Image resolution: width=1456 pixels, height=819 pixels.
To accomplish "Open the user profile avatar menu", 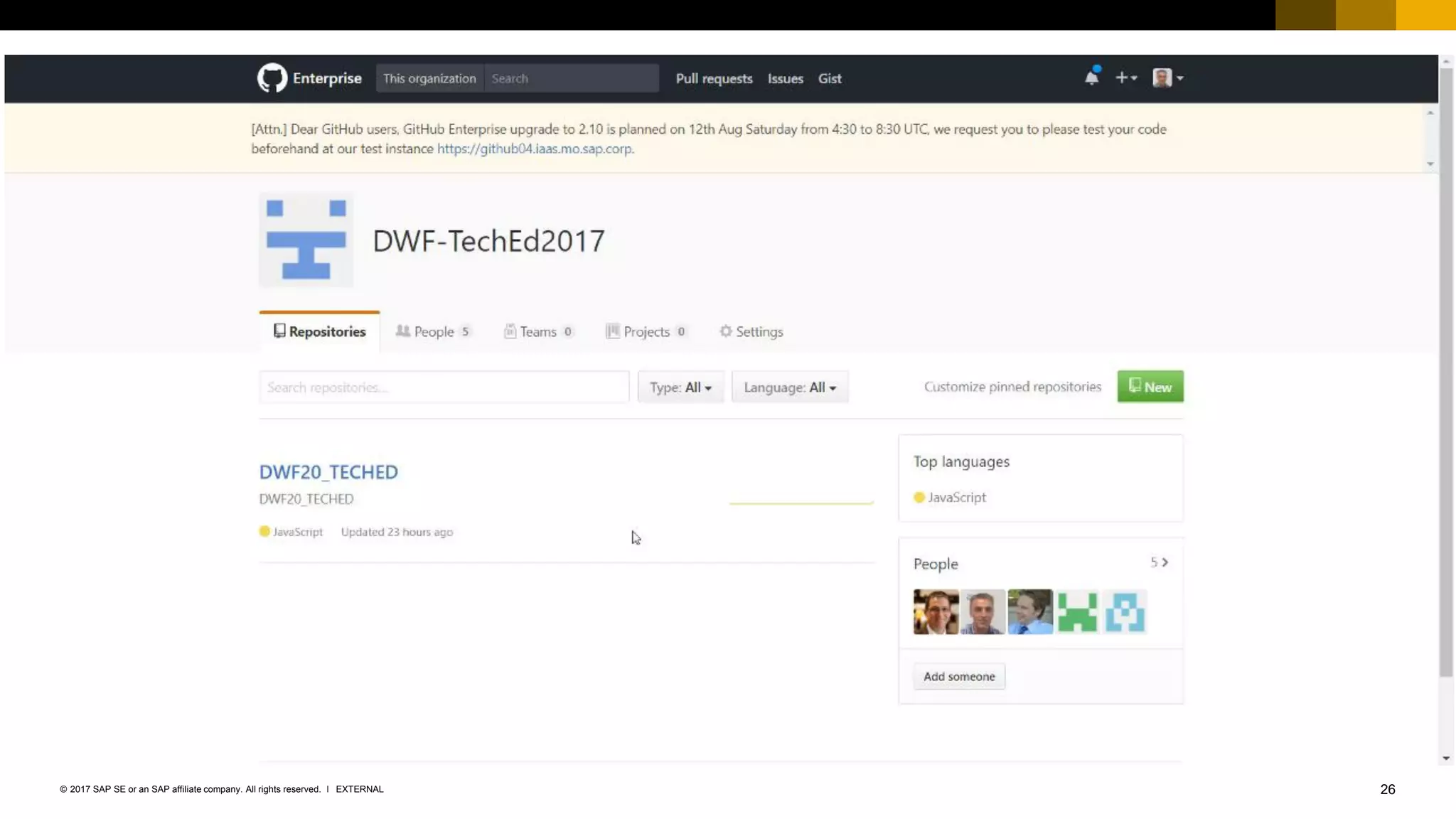I will click(x=1167, y=77).
